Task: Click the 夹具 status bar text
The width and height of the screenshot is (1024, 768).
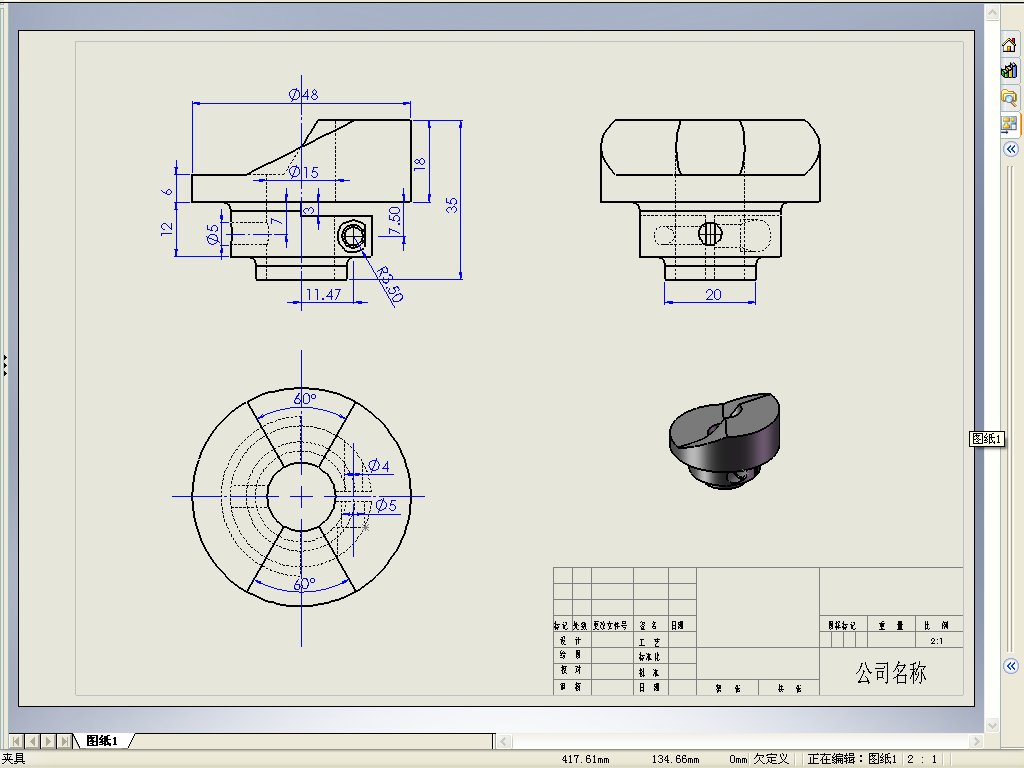Action: pyautogui.click(x=13, y=759)
